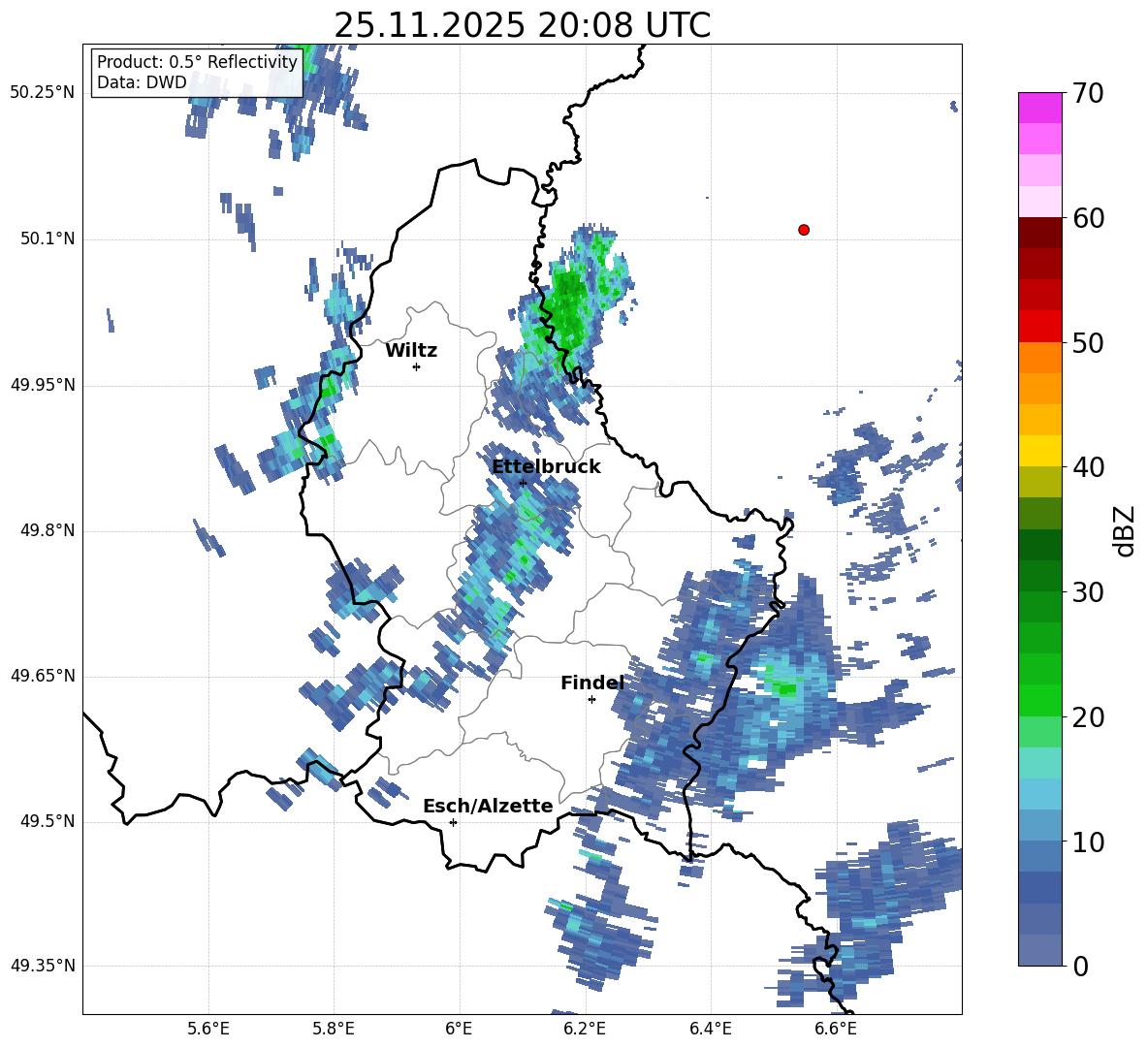Click the 6°E longitude label

point(459,1030)
